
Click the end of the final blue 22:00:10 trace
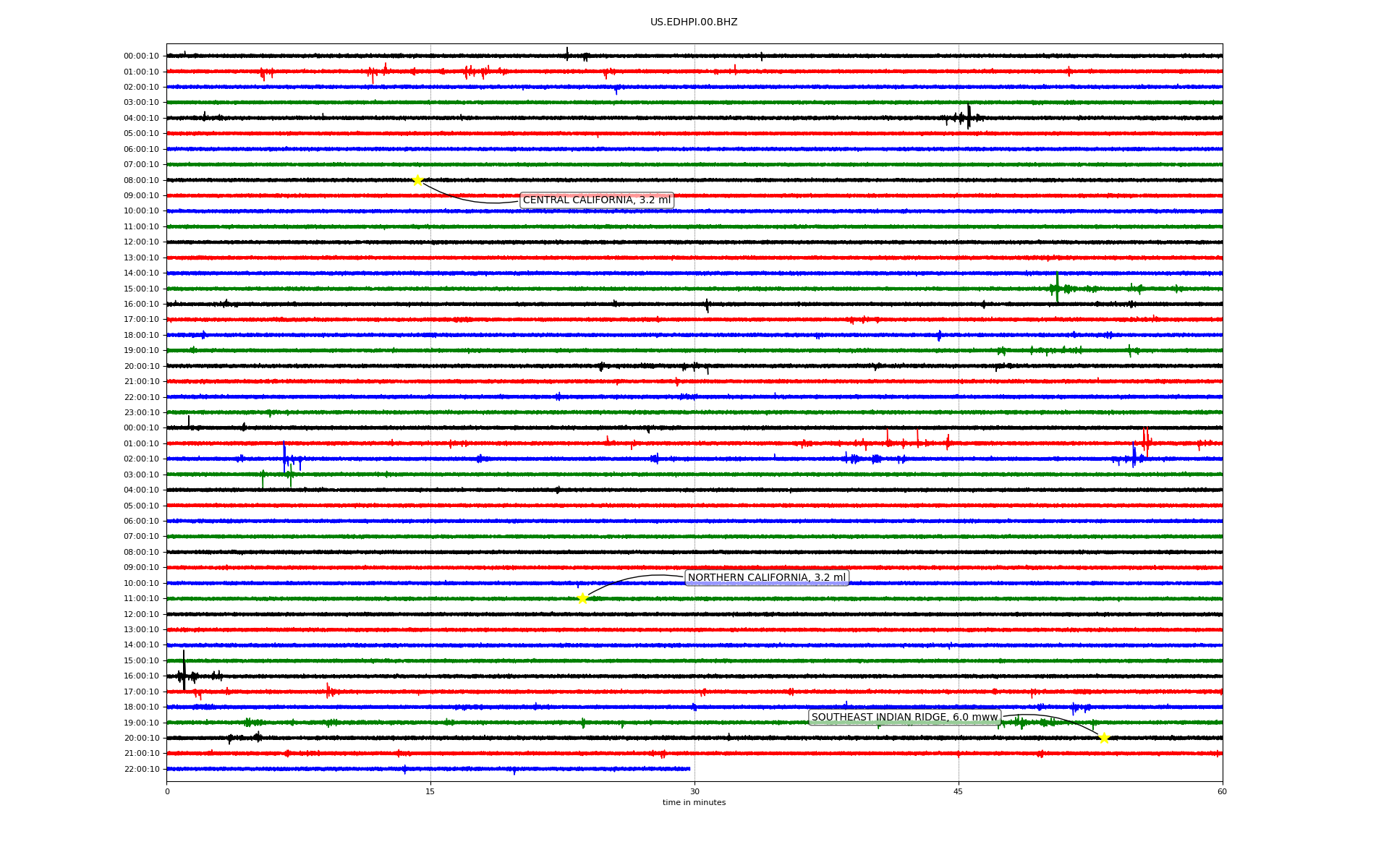point(689,769)
